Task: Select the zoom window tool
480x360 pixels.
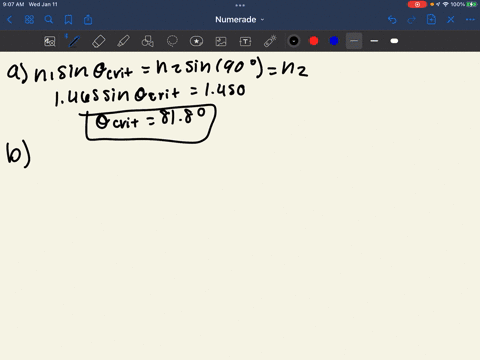Action: tap(50, 41)
